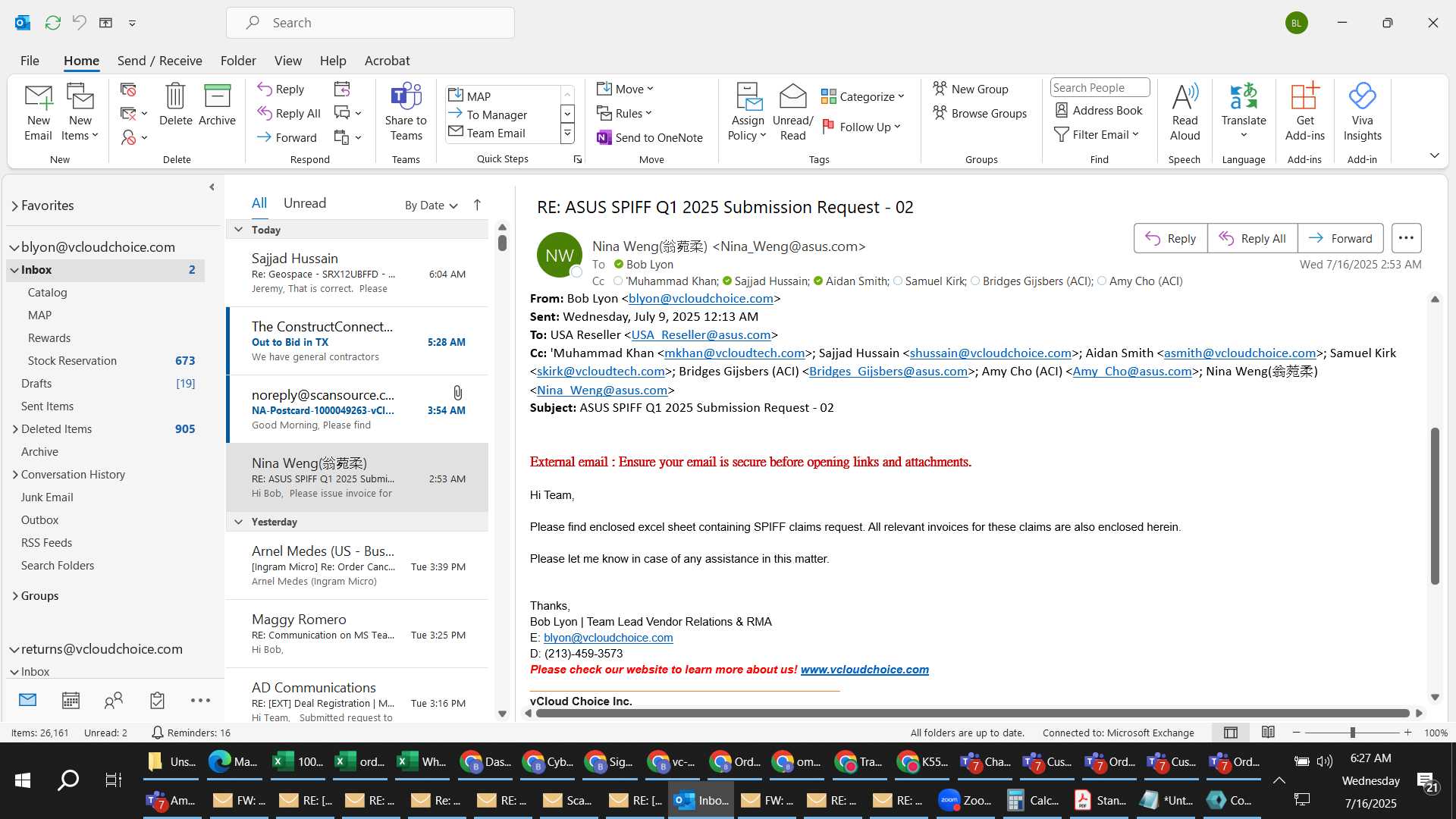The image size is (1456, 819).
Task: Click New Group icon
Action: coord(971,89)
